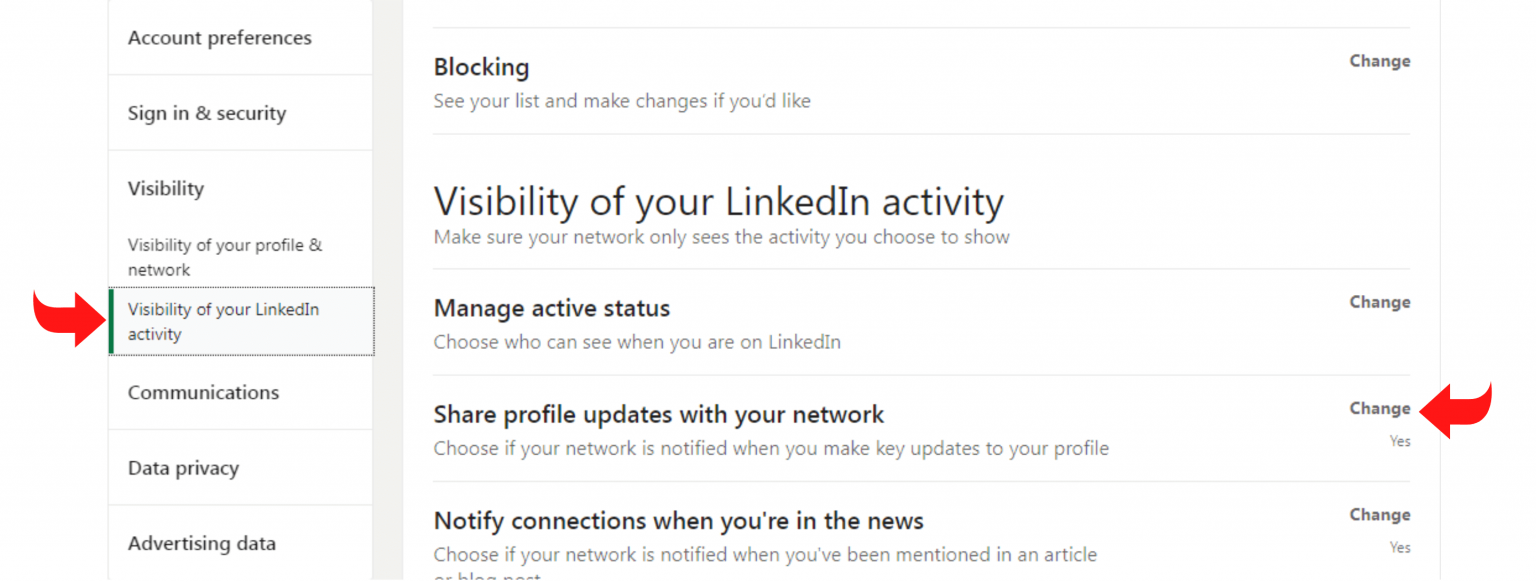Click the Yes status under news notifications
Image resolution: width=1536 pixels, height=582 pixels.
tap(1399, 547)
